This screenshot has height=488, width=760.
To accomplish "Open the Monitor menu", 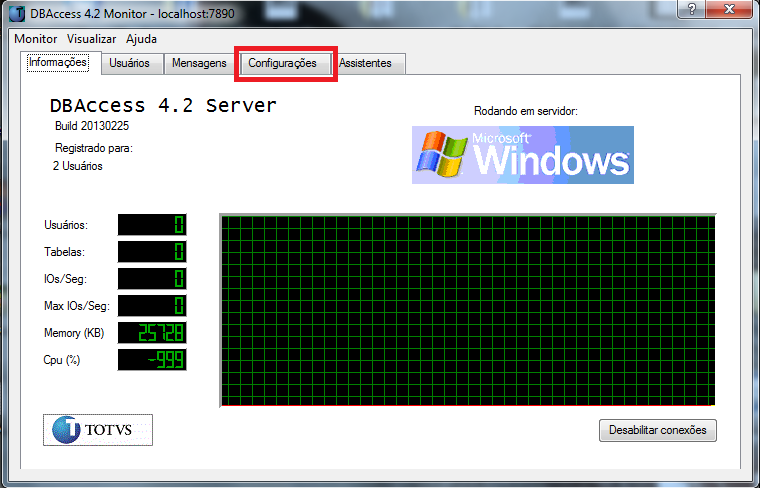I will coord(35,39).
